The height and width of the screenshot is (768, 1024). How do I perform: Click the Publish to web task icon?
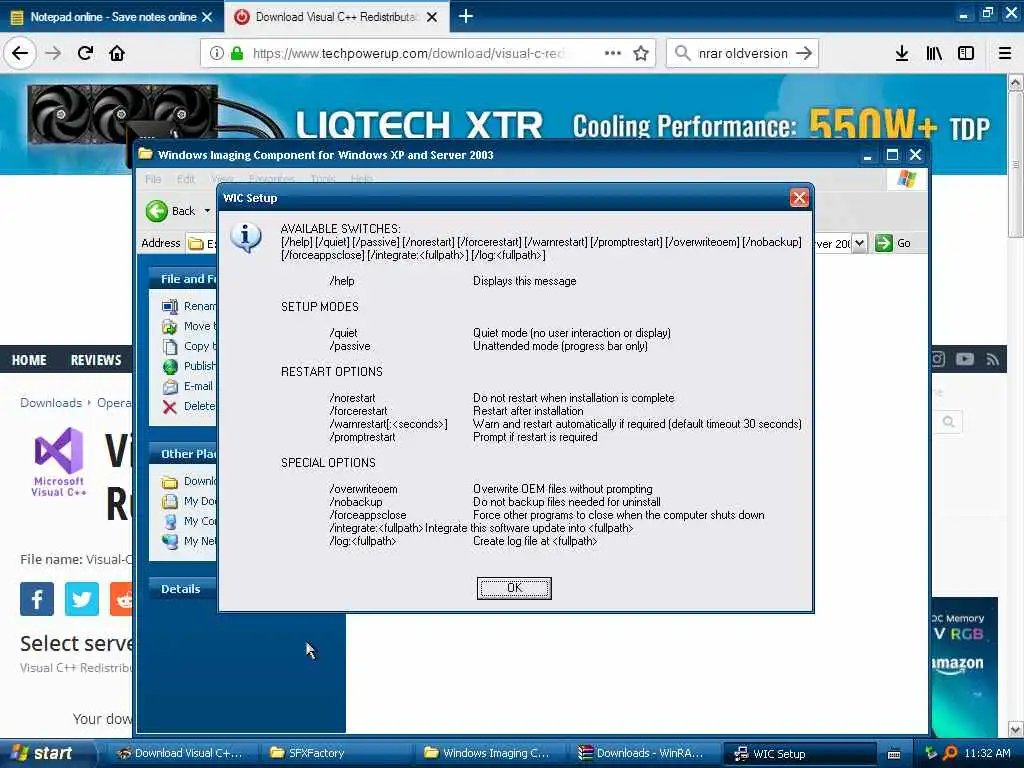[170, 366]
